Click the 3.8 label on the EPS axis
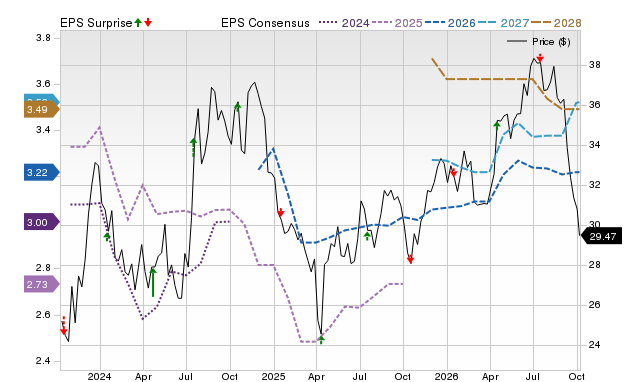This screenshot has height=382, width=640. click(x=43, y=38)
